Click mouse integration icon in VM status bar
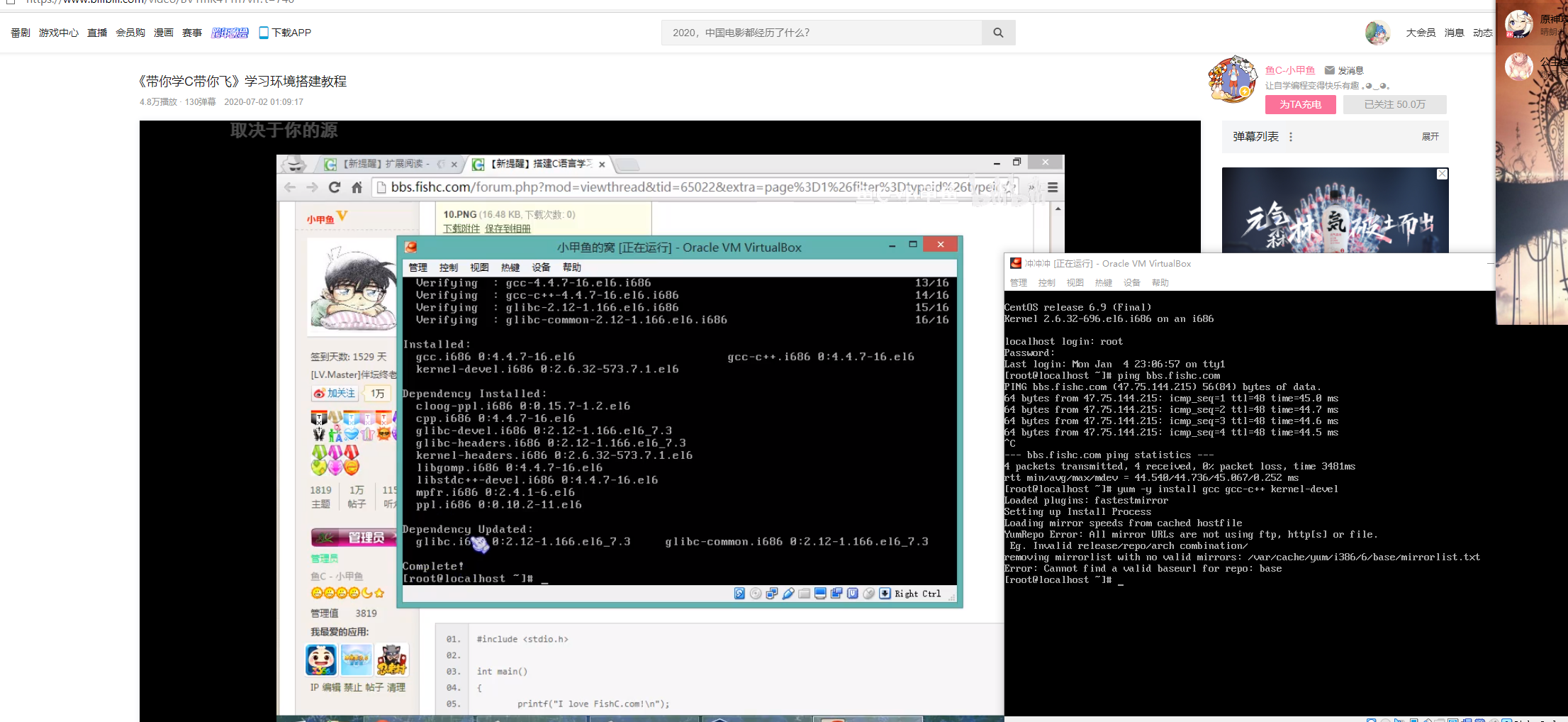 tap(869, 594)
